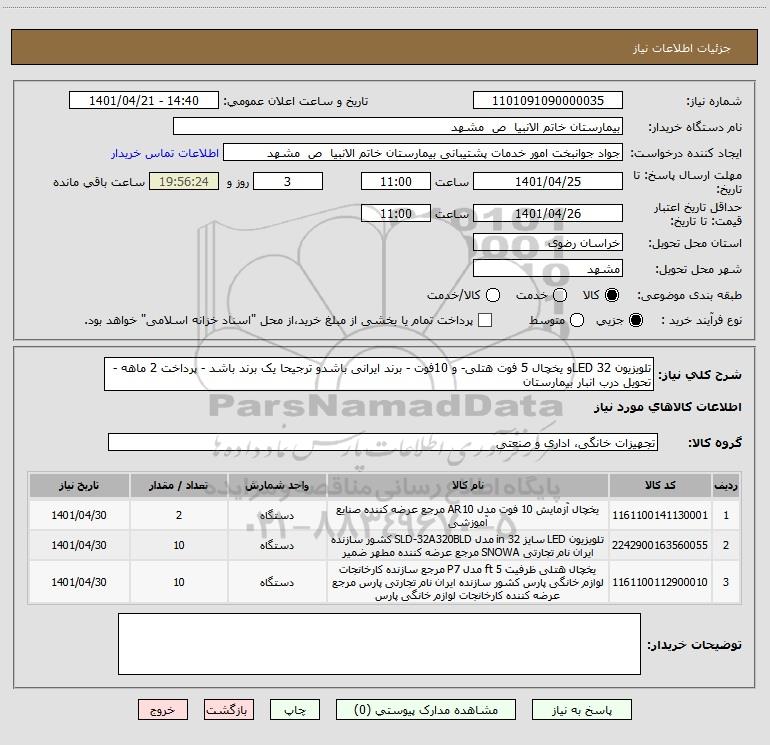Click the empty توضیحات خریدار text area
The height and width of the screenshot is (745, 770).
(x=379, y=644)
